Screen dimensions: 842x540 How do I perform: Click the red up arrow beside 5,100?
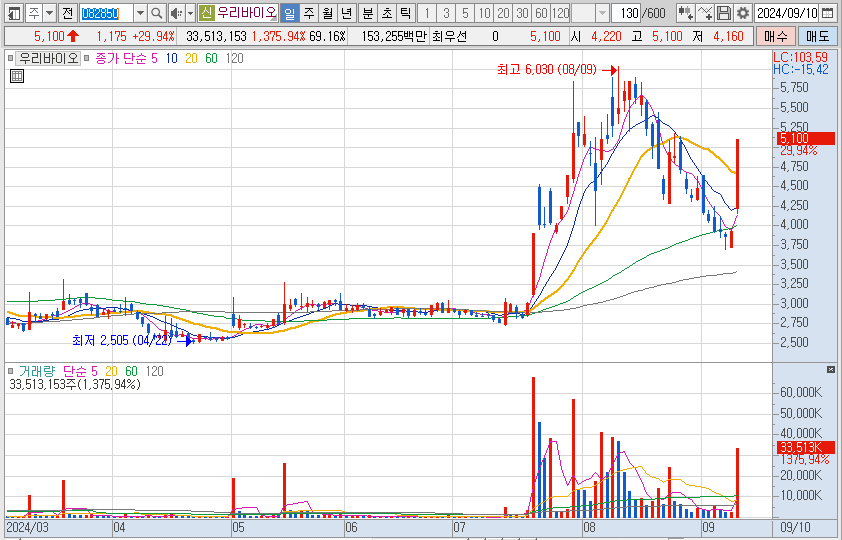tap(73, 37)
